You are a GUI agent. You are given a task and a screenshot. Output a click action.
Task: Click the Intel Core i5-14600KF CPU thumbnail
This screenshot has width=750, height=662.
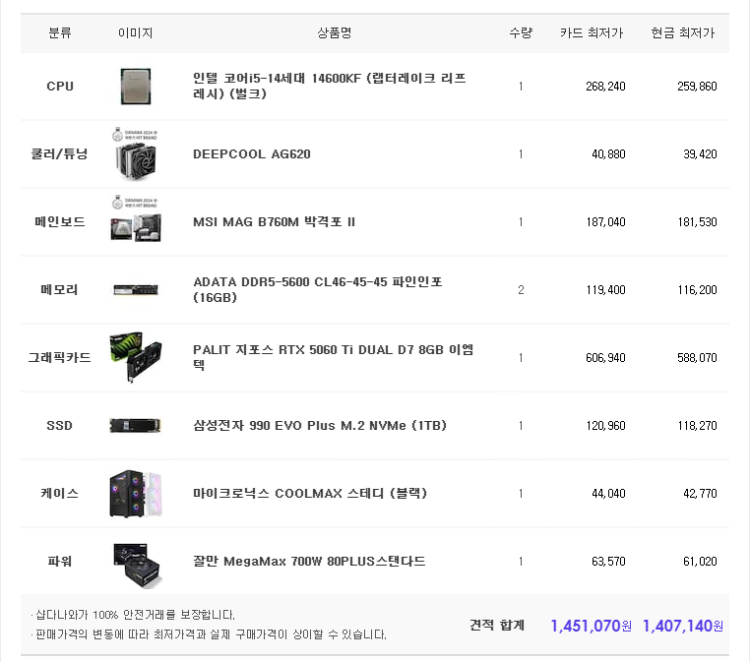[135, 86]
